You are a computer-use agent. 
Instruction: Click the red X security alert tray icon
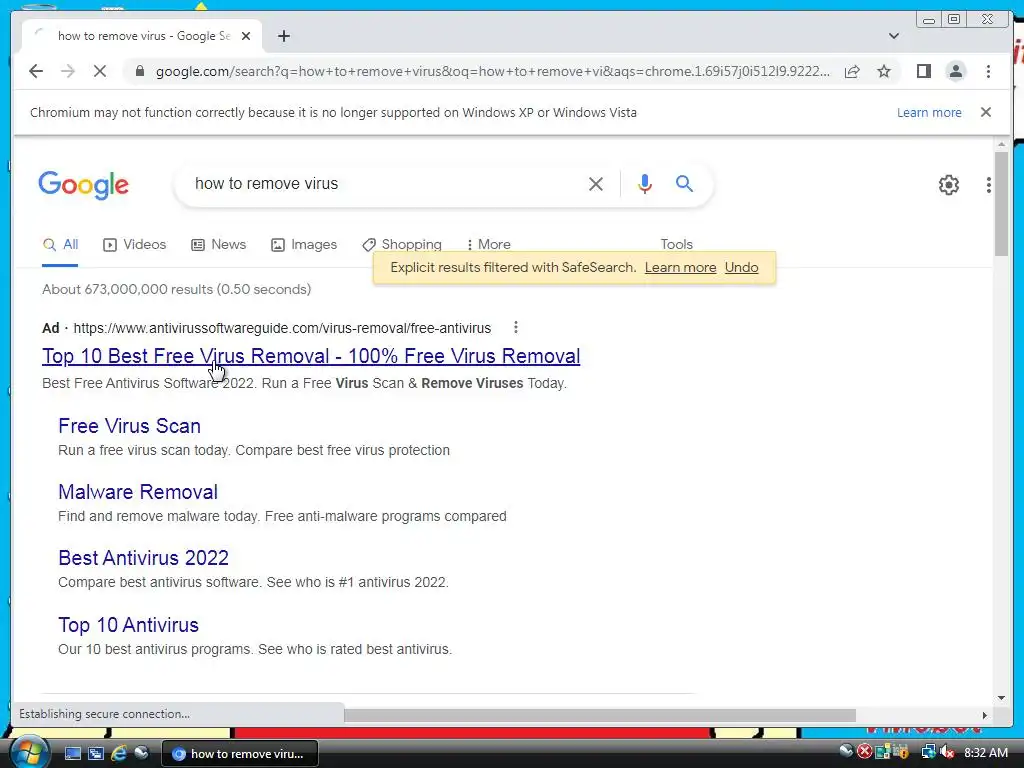tap(865, 752)
